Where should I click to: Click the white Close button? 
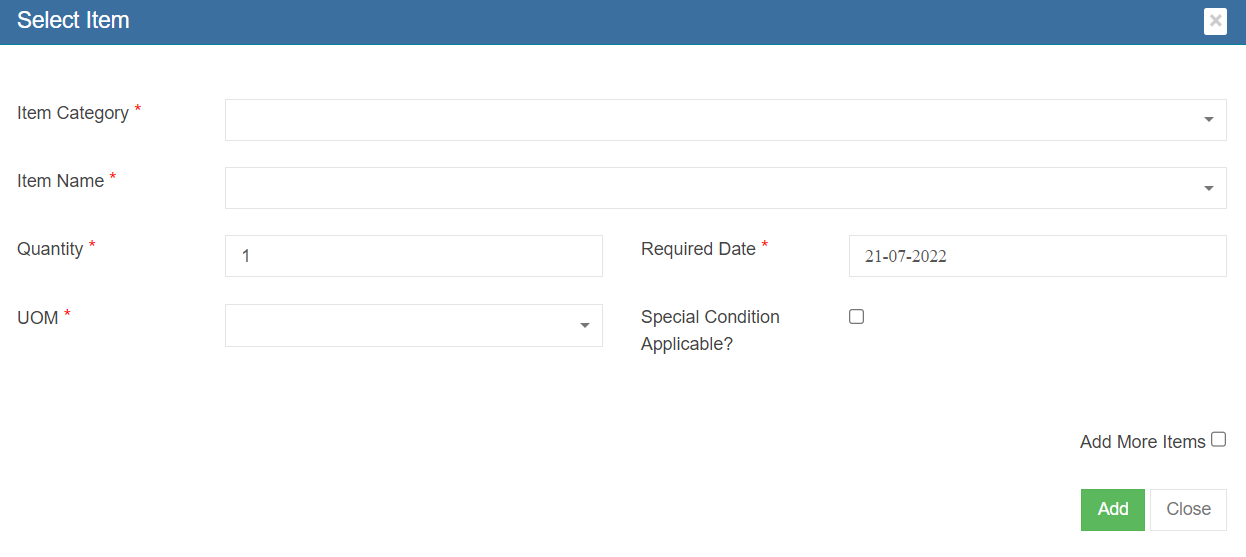pos(1188,509)
